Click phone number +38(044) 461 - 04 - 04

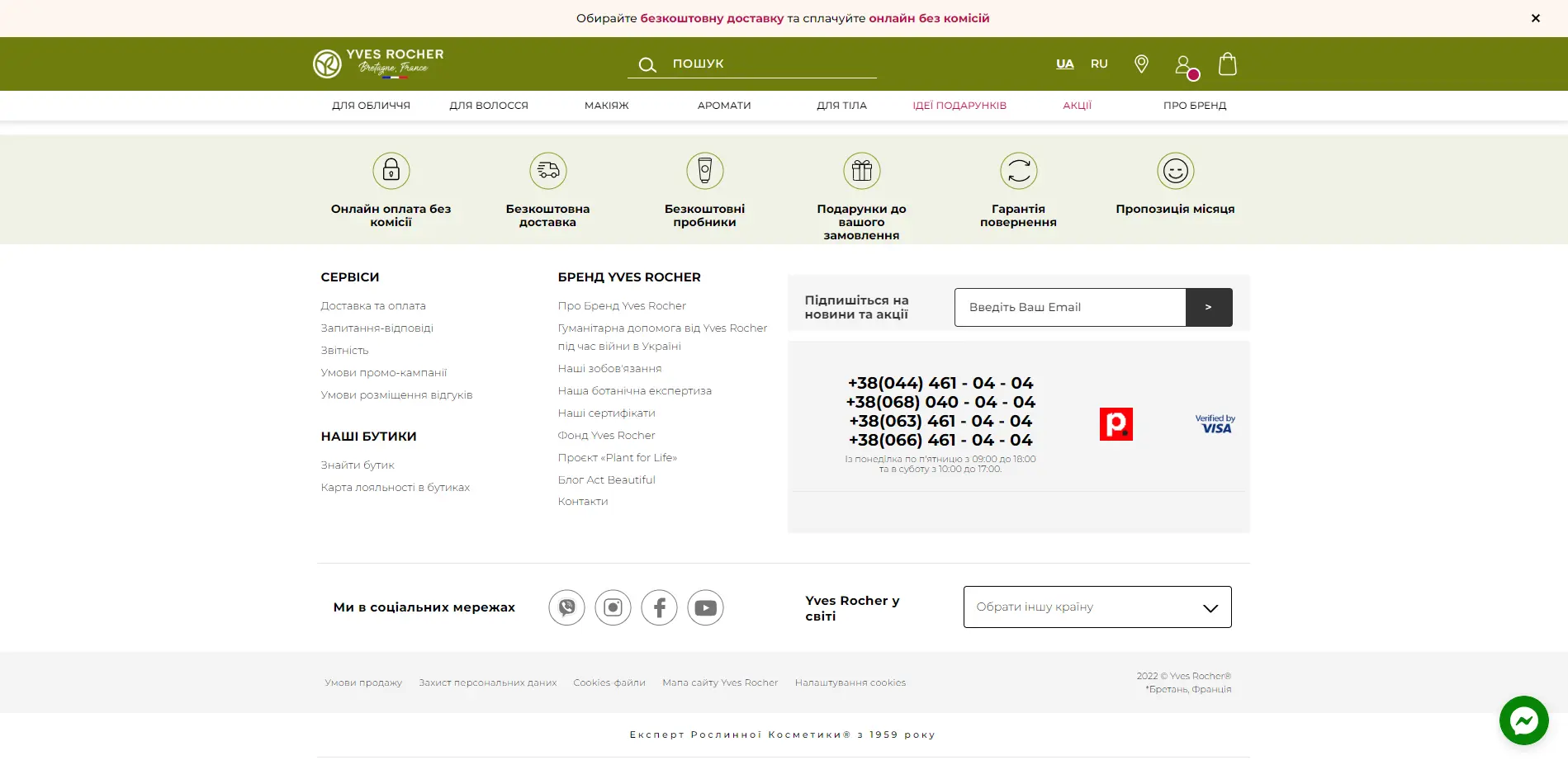click(940, 384)
